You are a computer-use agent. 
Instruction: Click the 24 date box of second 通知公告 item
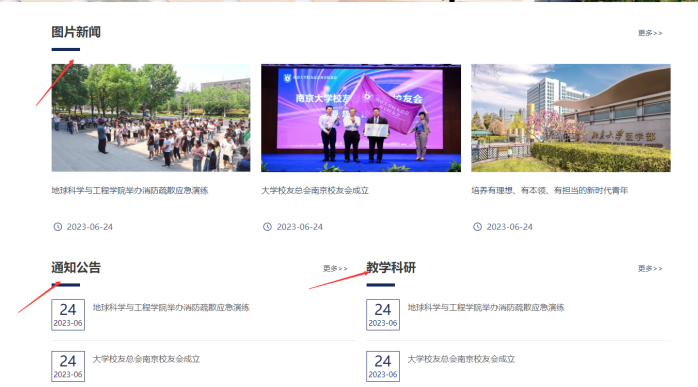pos(68,366)
